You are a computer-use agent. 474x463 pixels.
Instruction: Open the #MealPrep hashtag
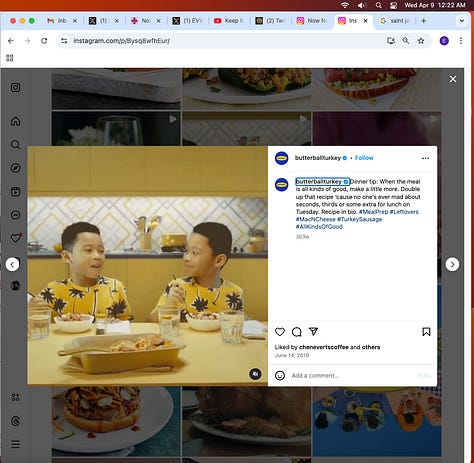373,212
